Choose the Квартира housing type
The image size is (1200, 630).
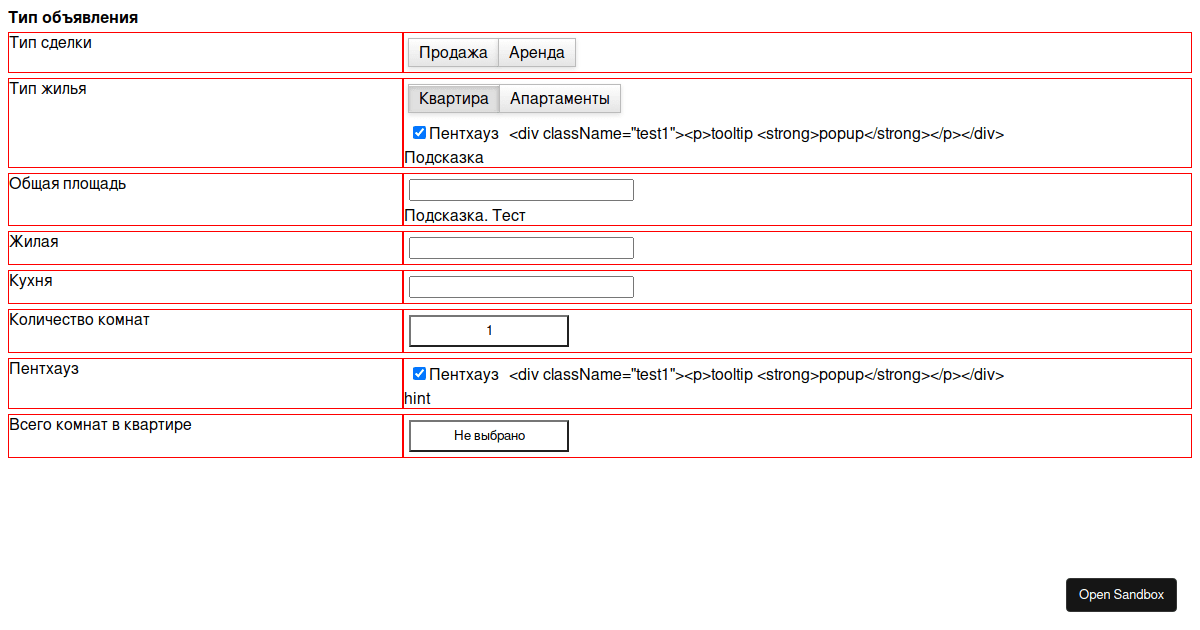[454, 99]
